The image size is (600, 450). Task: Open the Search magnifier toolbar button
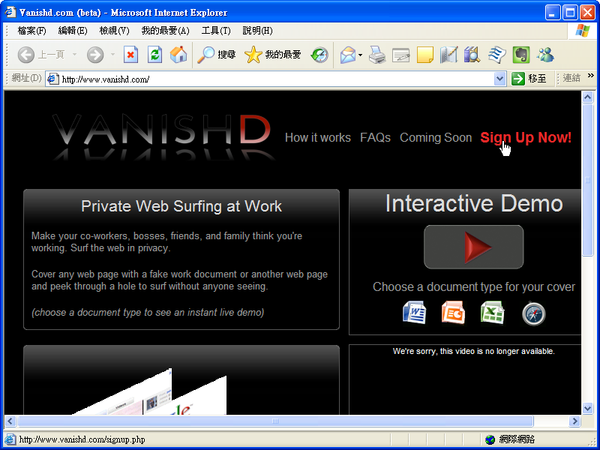[x=216, y=55]
